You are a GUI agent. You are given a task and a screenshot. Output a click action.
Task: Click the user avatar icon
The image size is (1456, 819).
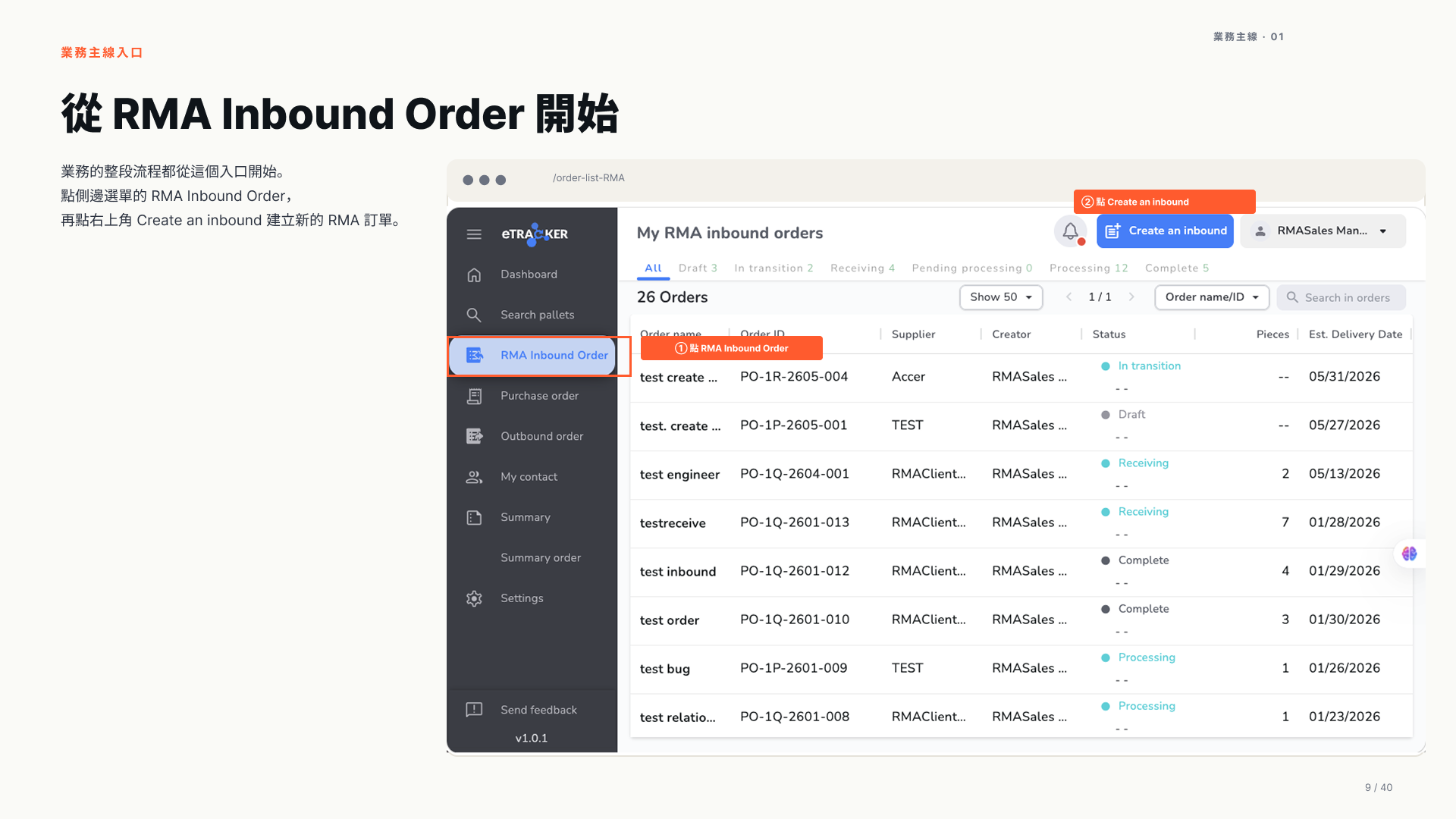pyautogui.click(x=1260, y=231)
